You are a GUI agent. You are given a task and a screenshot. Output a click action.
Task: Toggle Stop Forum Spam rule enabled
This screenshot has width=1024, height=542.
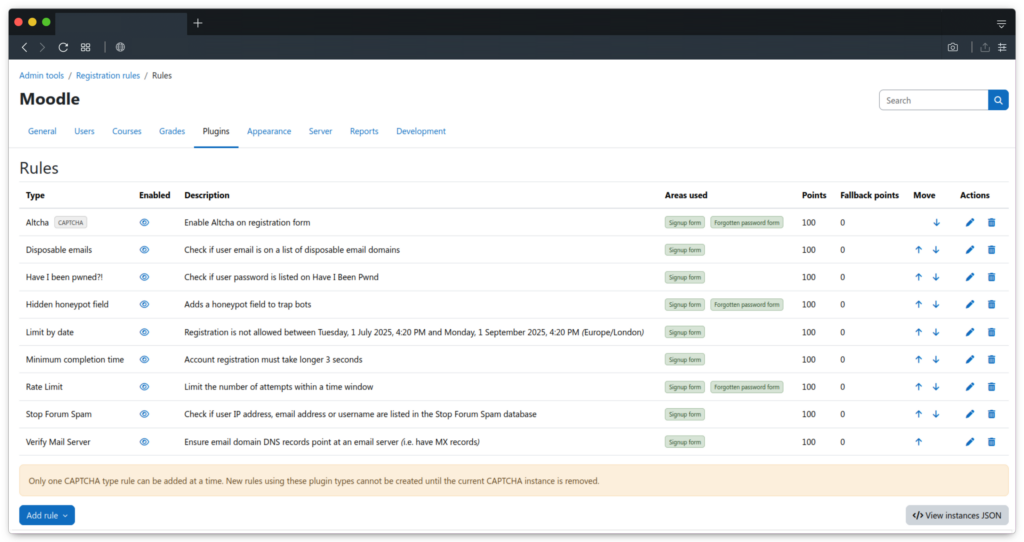tap(144, 415)
